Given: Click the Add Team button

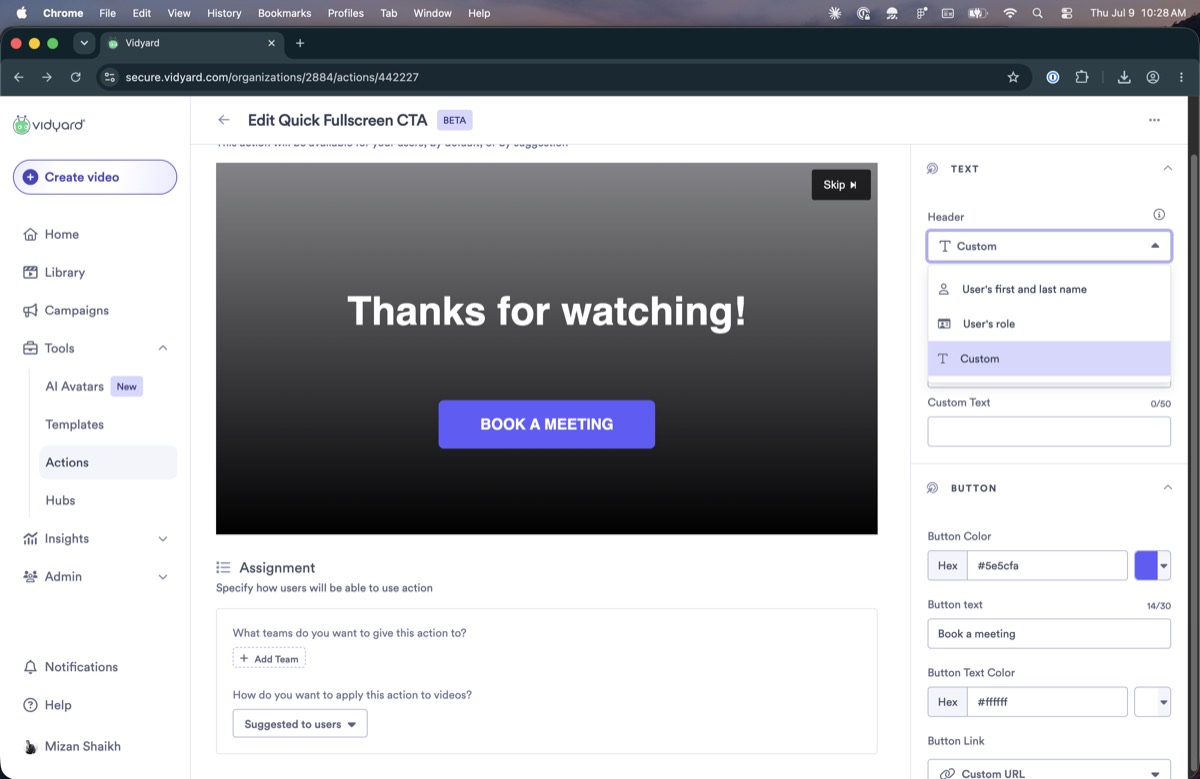Looking at the screenshot, I should (x=269, y=659).
